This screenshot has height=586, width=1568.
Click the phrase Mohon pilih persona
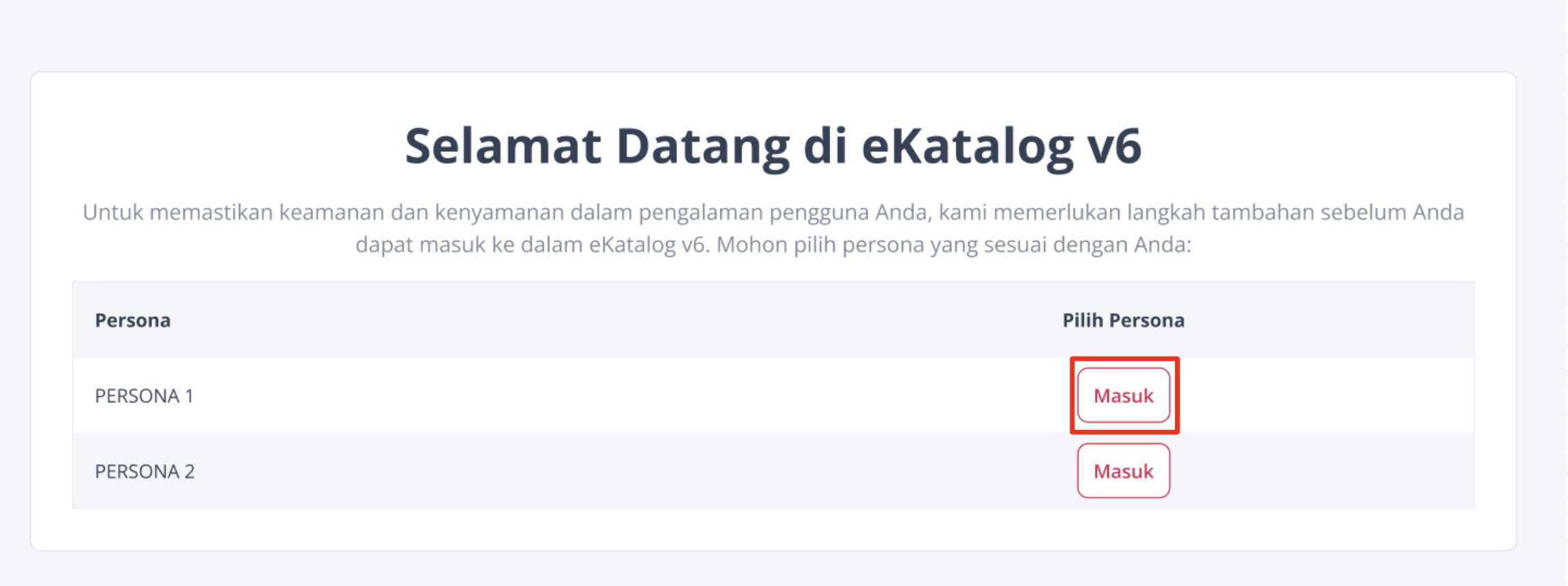819,245
